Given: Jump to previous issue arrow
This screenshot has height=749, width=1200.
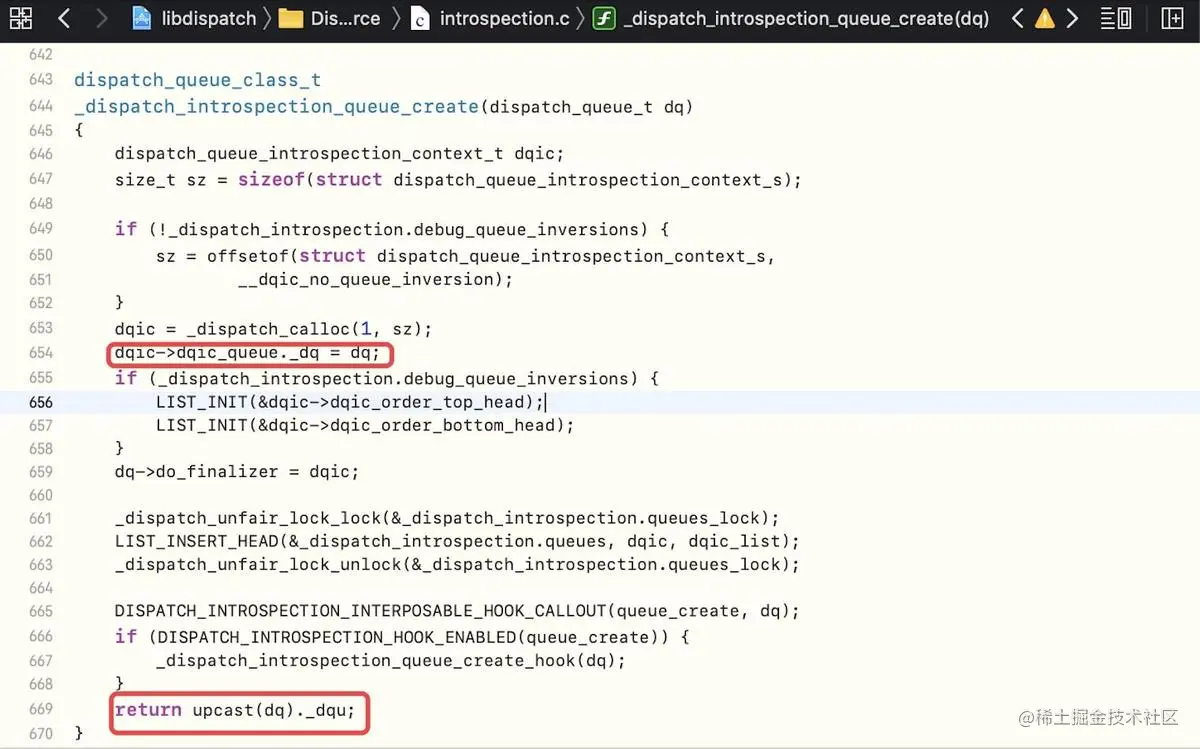Looking at the screenshot, I should click(x=1017, y=18).
